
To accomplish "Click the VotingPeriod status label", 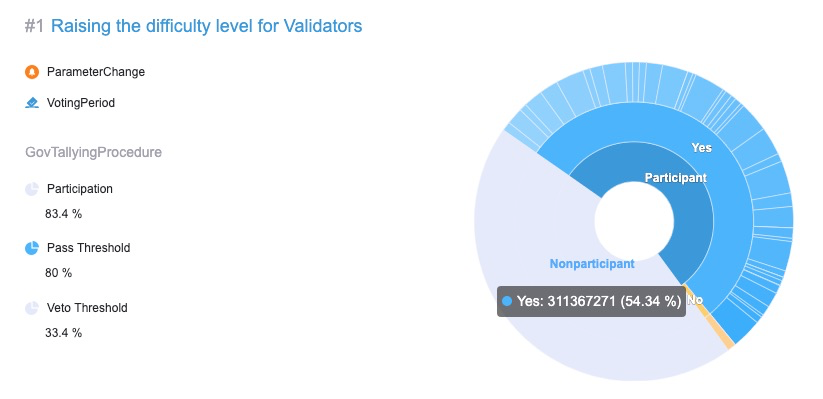I will [81, 102].
